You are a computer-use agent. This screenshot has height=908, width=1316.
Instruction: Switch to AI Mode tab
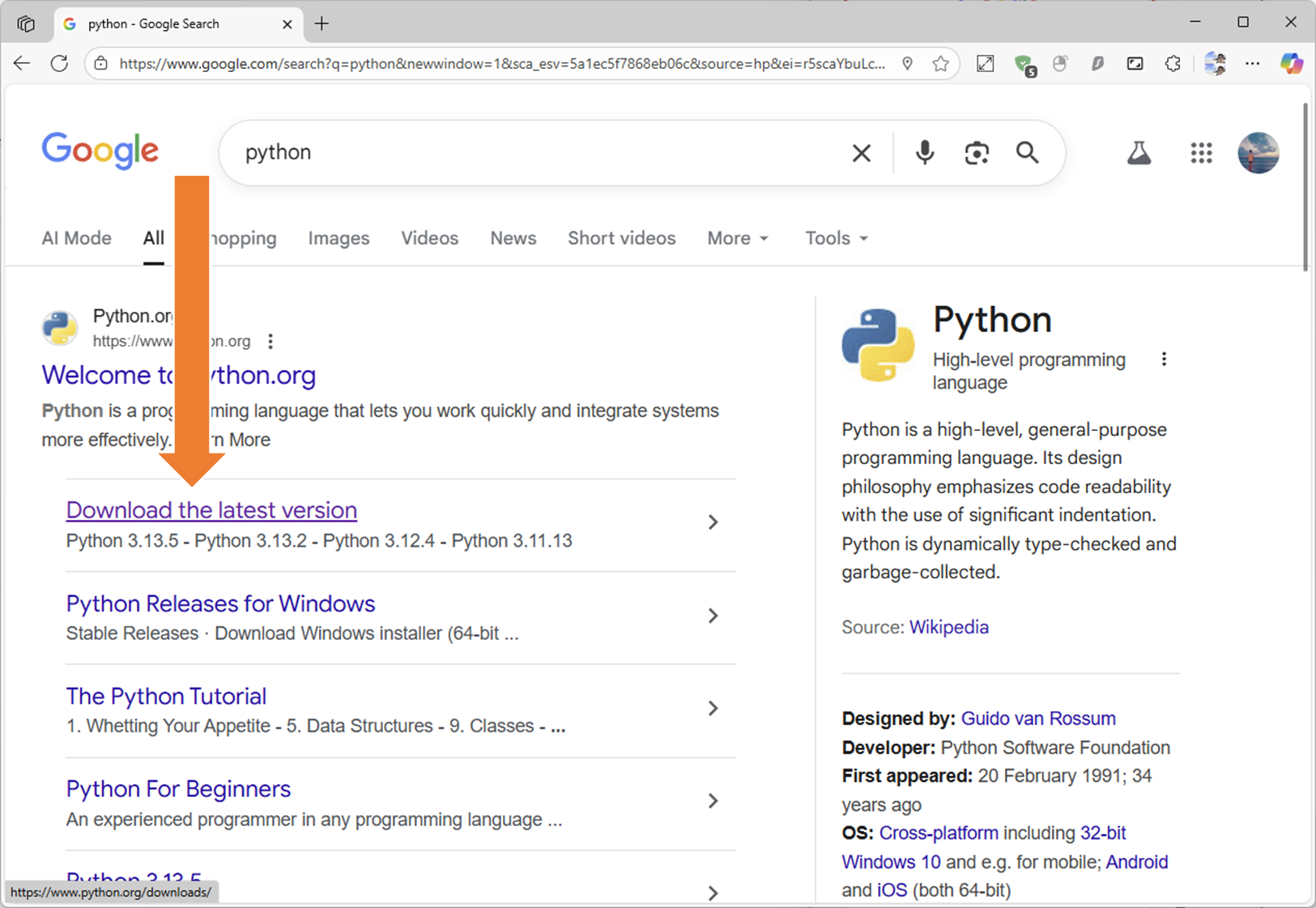coord(76,238)
